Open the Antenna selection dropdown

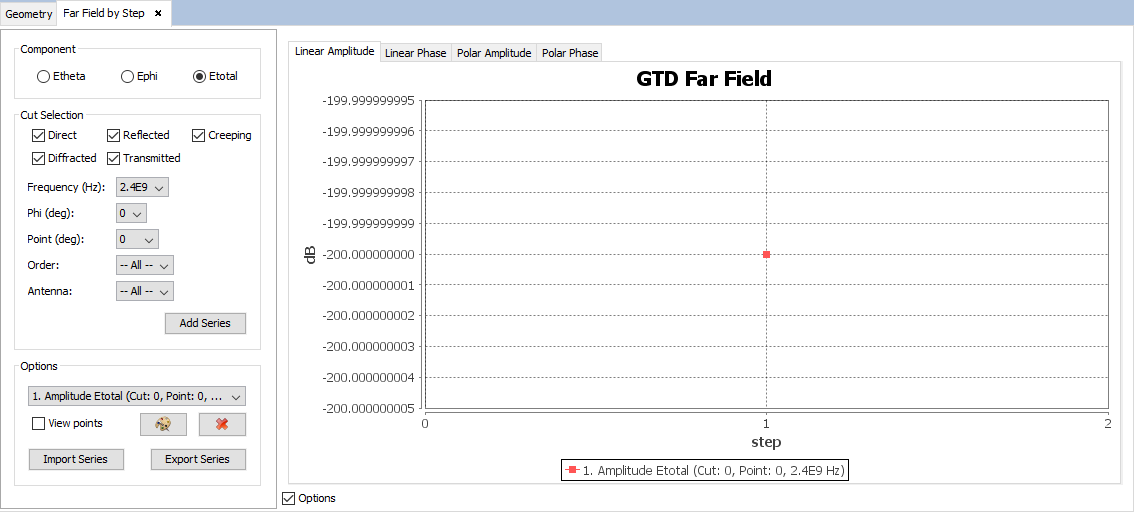tap(145, 291)
